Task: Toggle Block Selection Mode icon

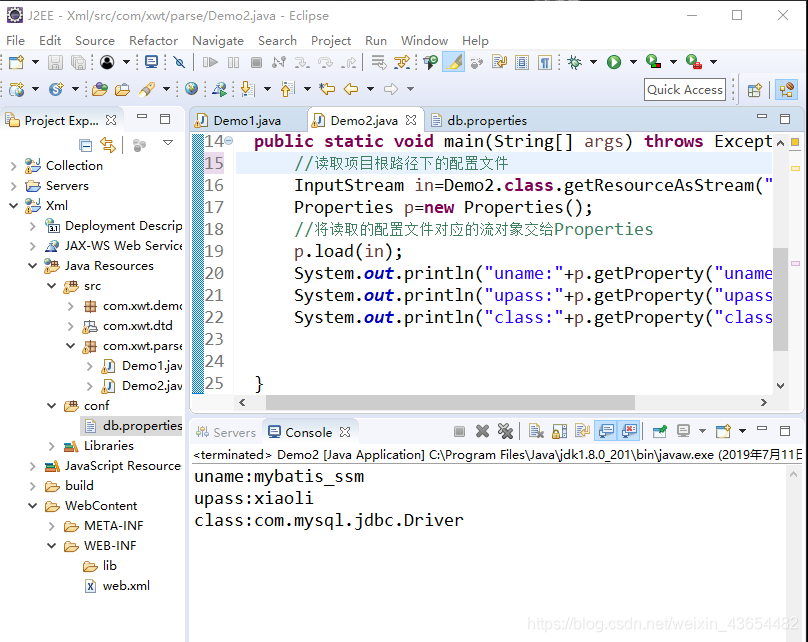Action: click(521, 62)
